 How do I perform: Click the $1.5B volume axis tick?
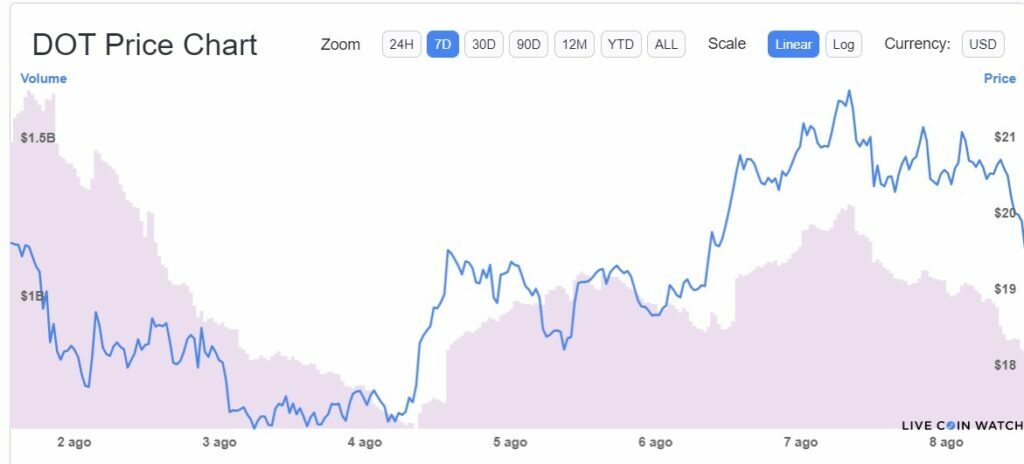coord(38,137)
